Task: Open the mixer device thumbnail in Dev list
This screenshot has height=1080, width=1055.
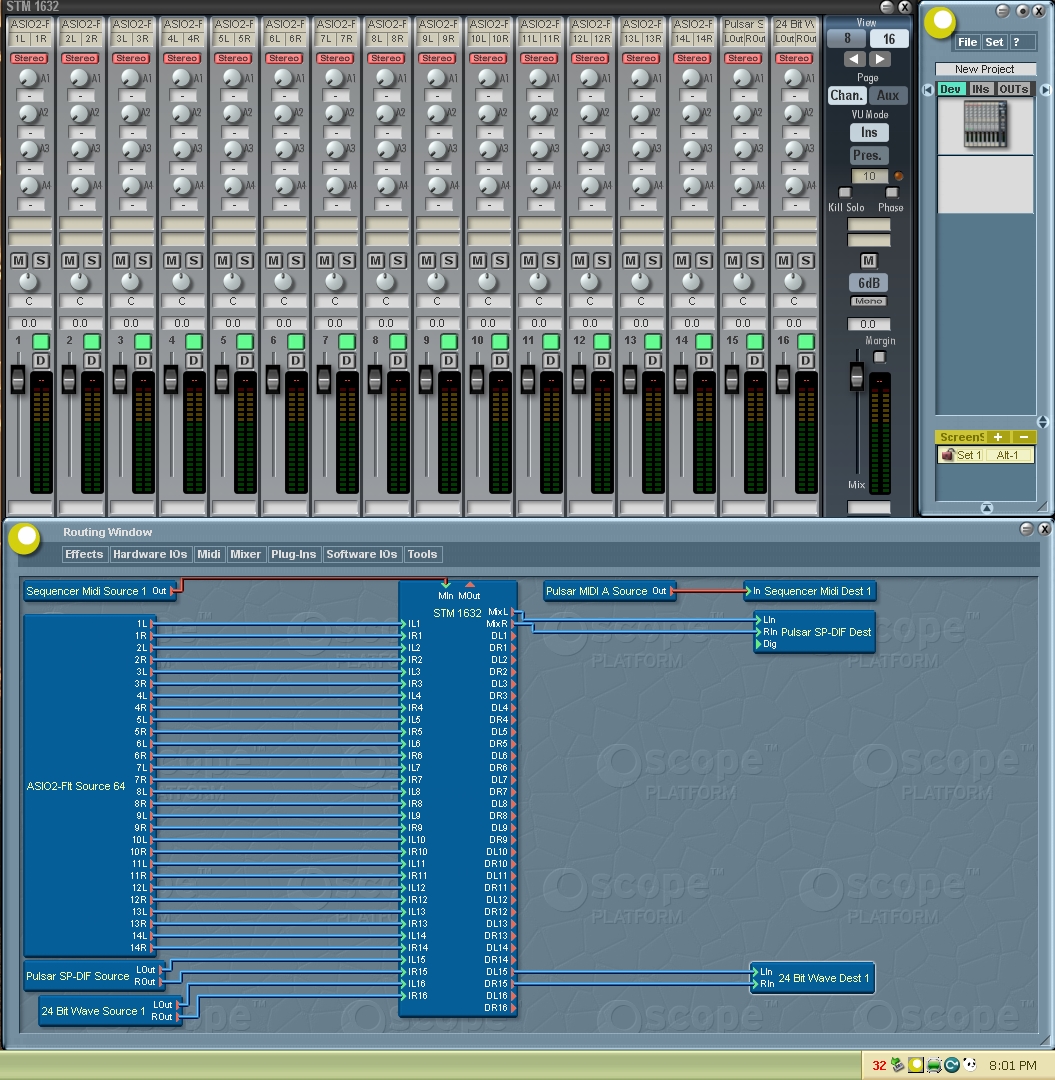Action: click(x=985, y=125)
